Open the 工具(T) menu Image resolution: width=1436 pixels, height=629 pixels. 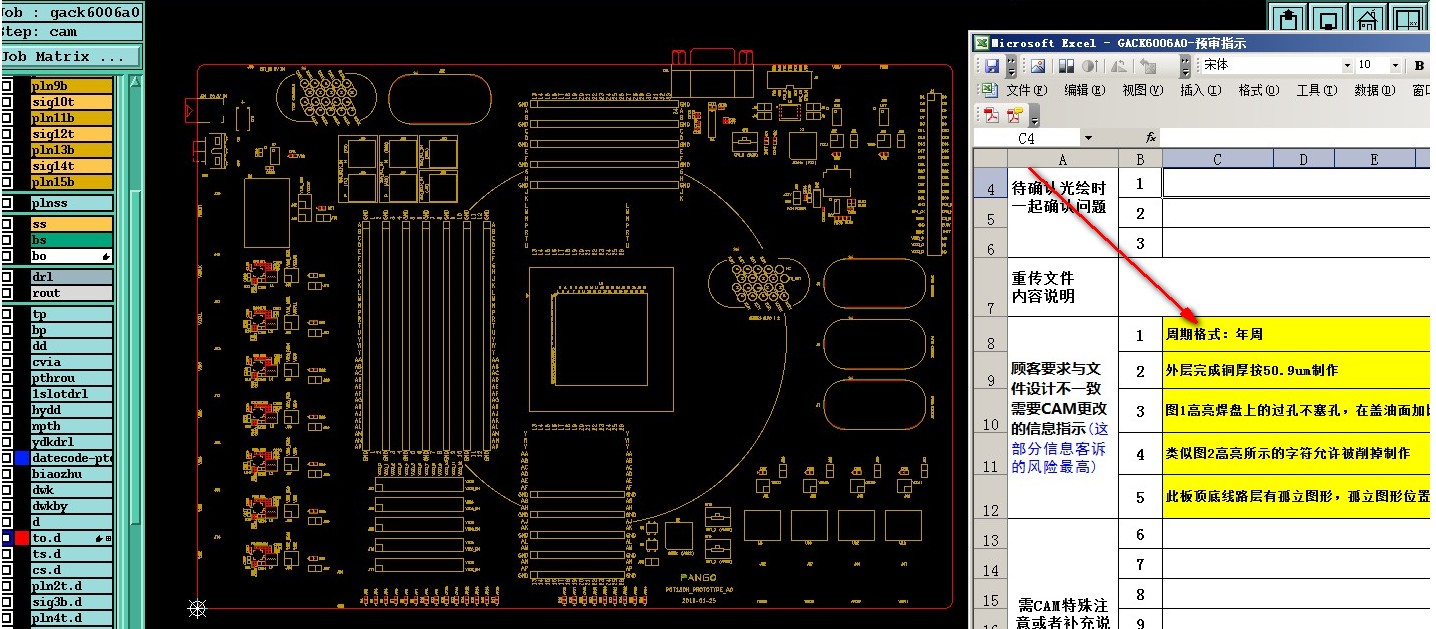1317,90
